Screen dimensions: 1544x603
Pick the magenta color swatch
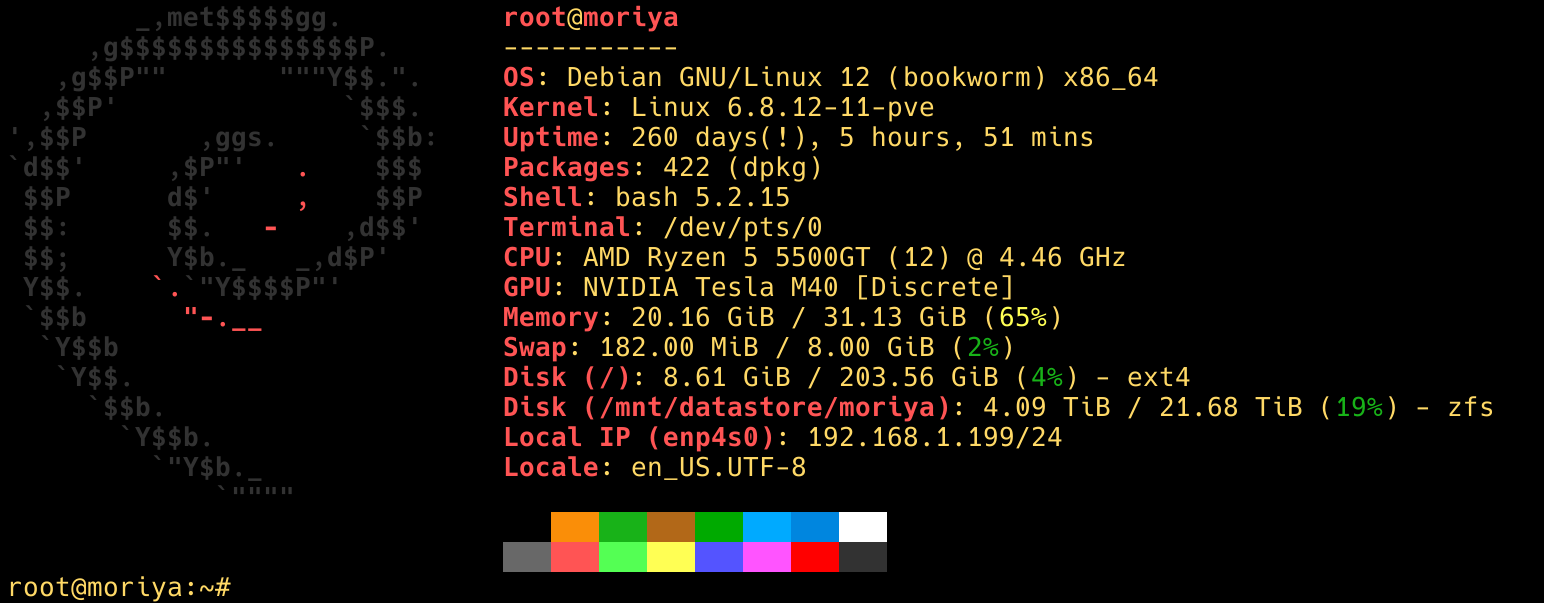(x=767, y=557)
